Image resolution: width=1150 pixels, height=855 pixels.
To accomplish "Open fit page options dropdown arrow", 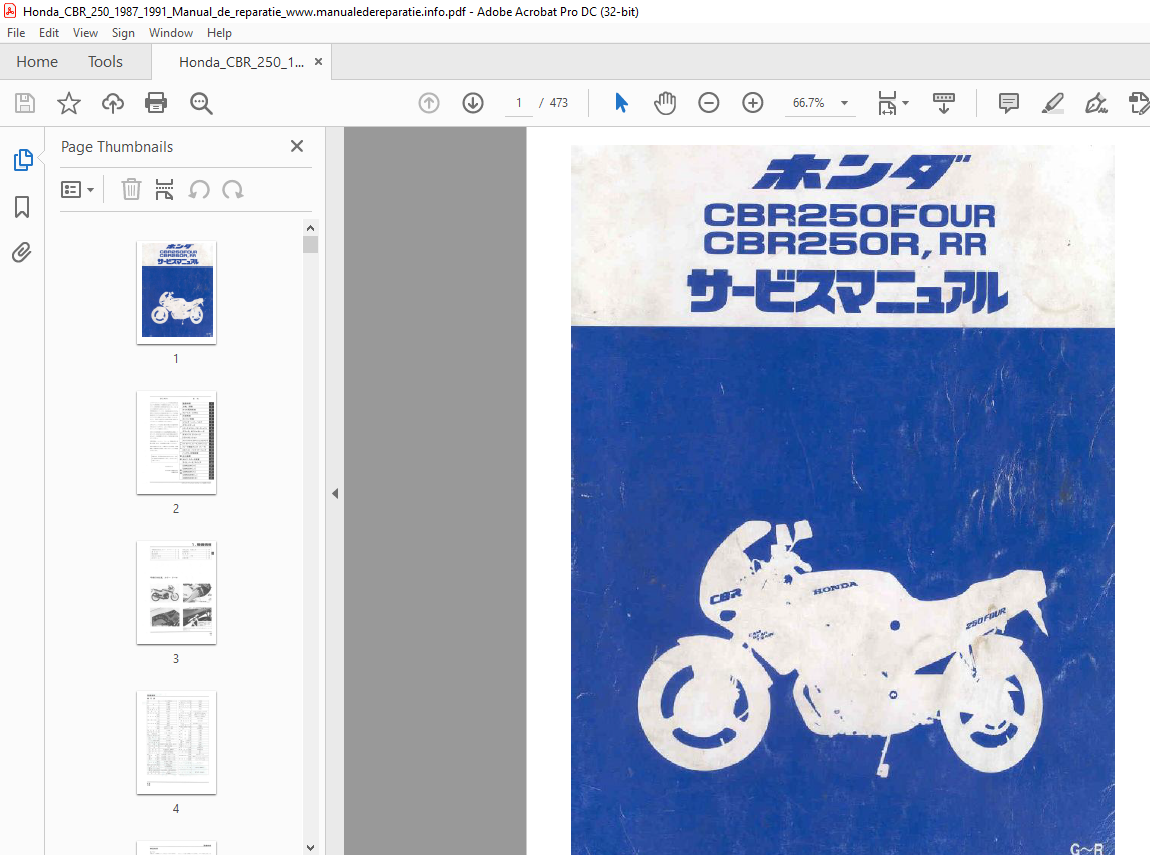I will pos(906,103).
